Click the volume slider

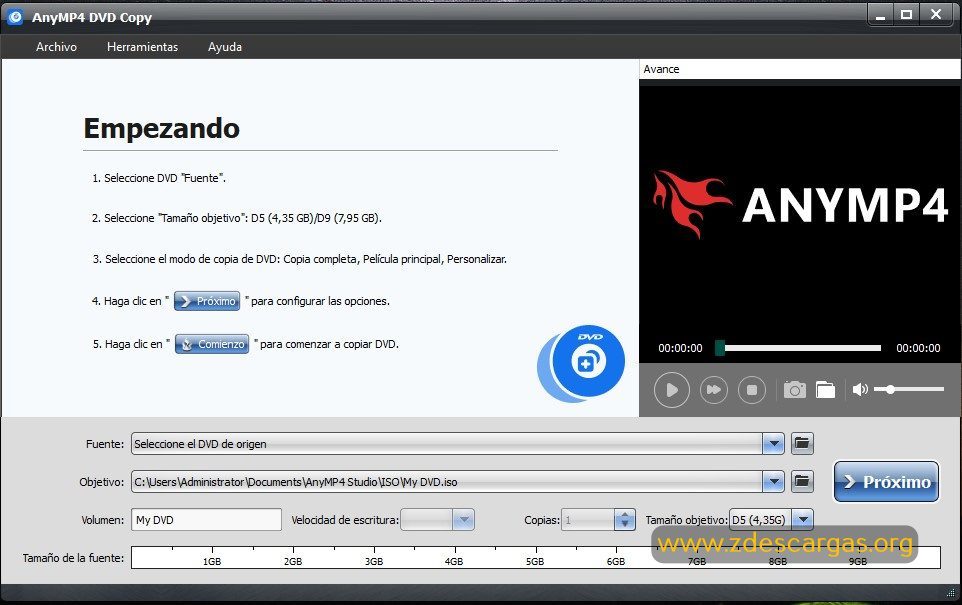click(909, 389)
